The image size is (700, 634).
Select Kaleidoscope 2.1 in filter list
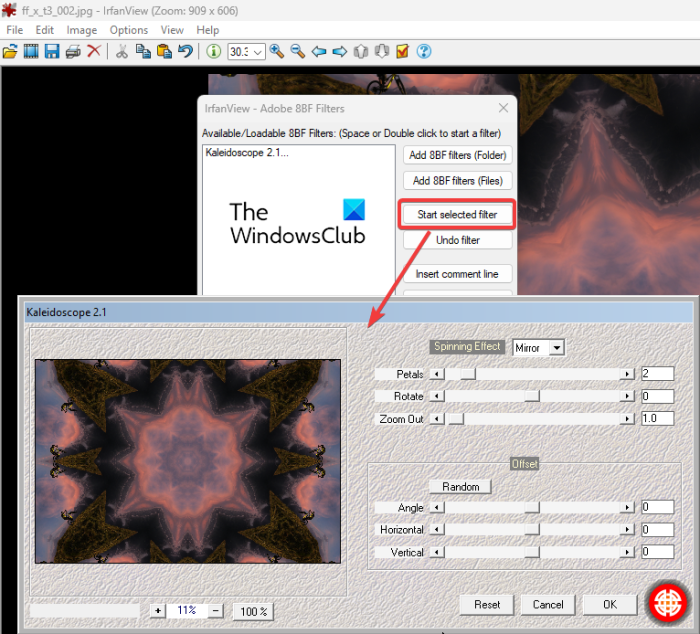click(x=245, y=153)
